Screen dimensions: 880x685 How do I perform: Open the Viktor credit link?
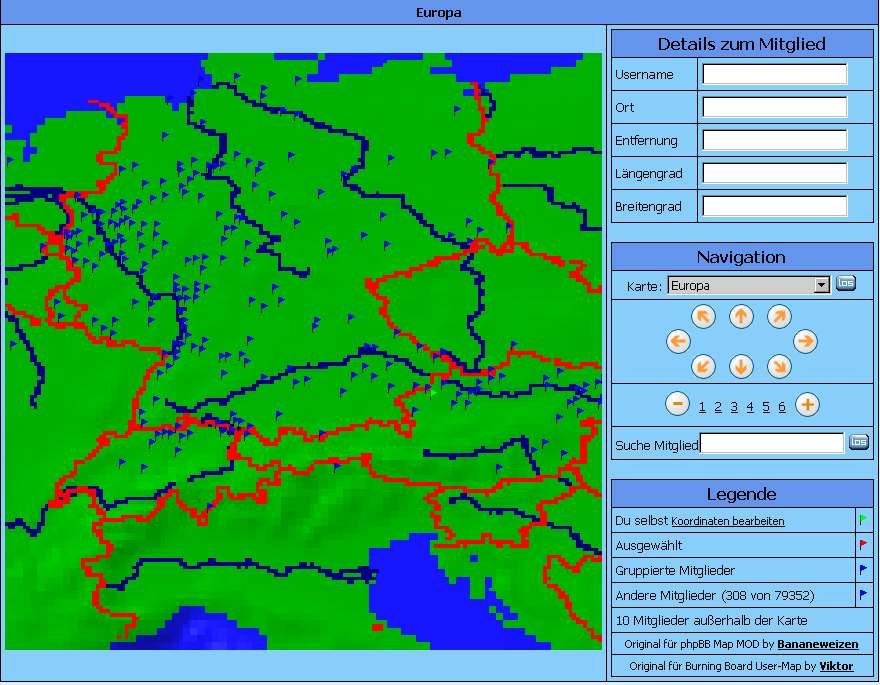836,666
